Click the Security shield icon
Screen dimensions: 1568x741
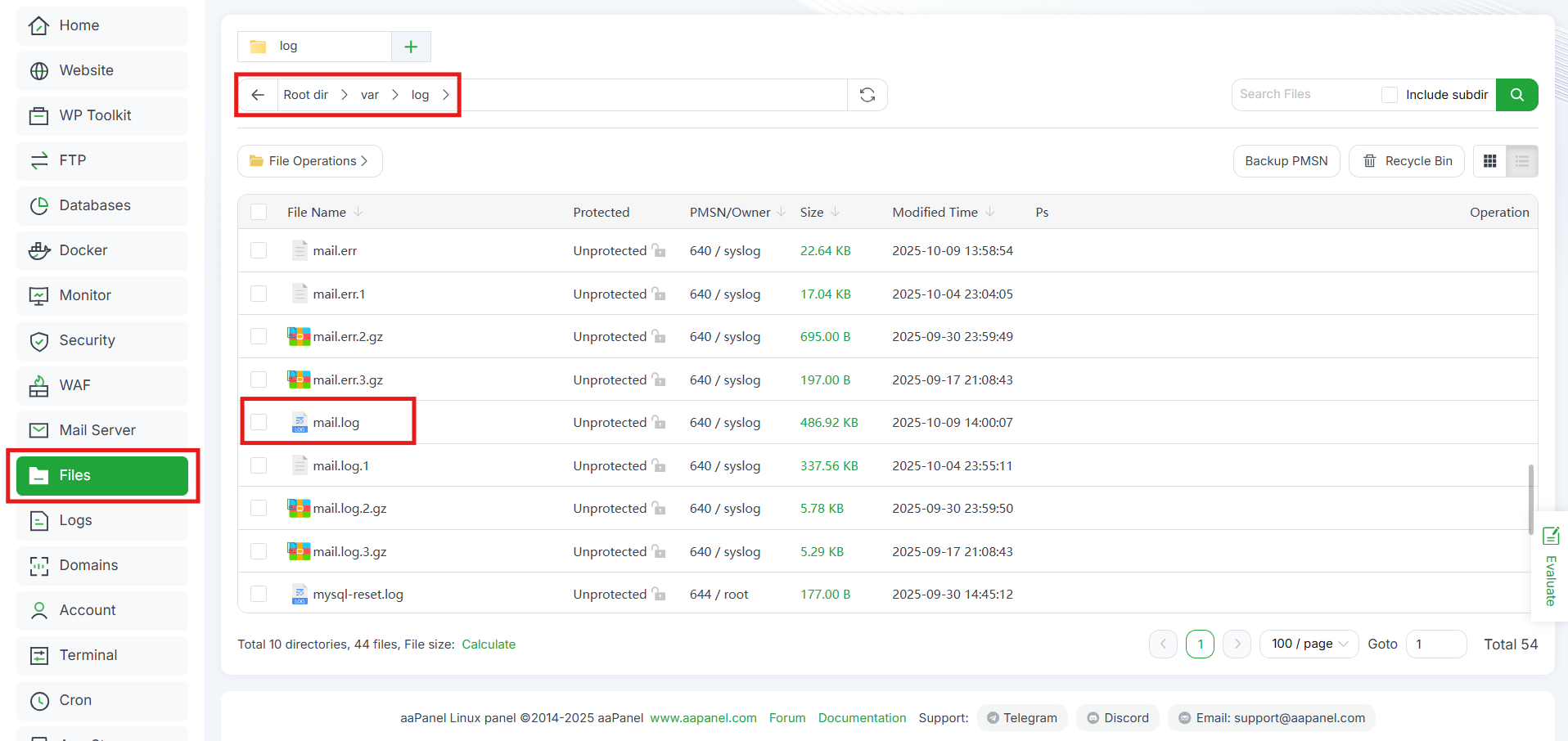pos(38,340)
